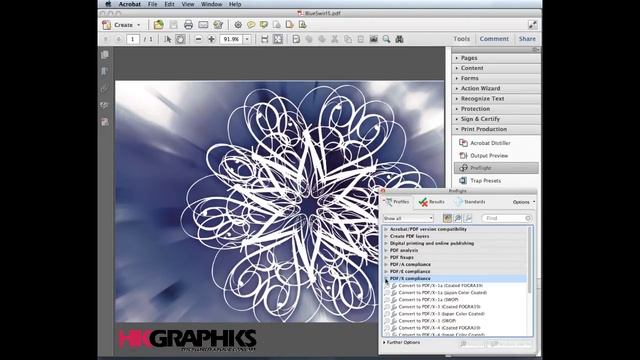640x360 pixels.
Task: Click the Output Preview icon
Action: pyautogui.click(x=463, y=156)
